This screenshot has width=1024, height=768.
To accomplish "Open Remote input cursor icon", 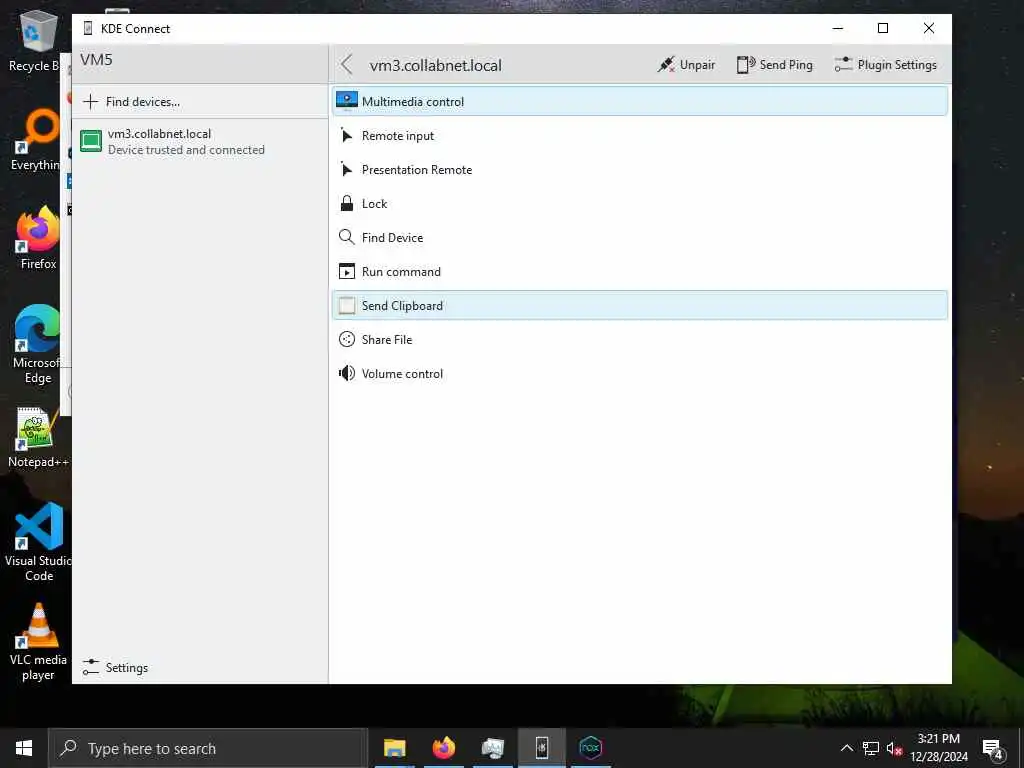I will (346, 135).
